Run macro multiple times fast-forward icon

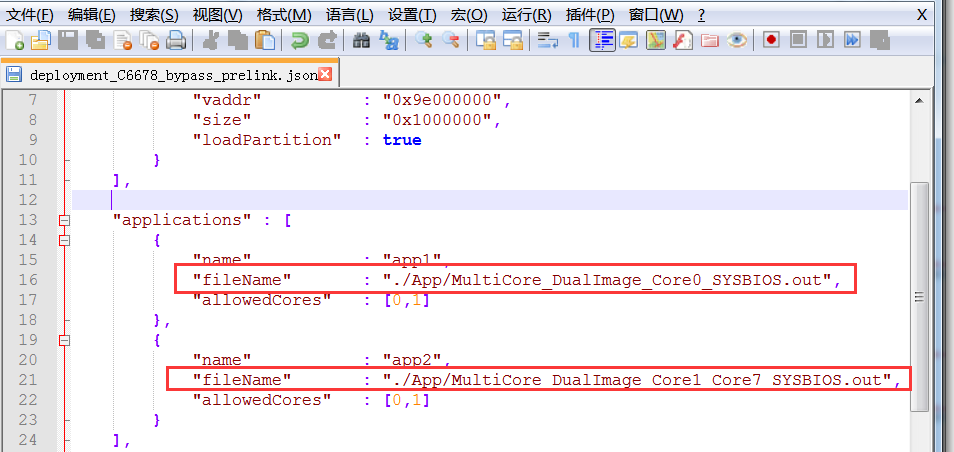(x=852, y=41)
